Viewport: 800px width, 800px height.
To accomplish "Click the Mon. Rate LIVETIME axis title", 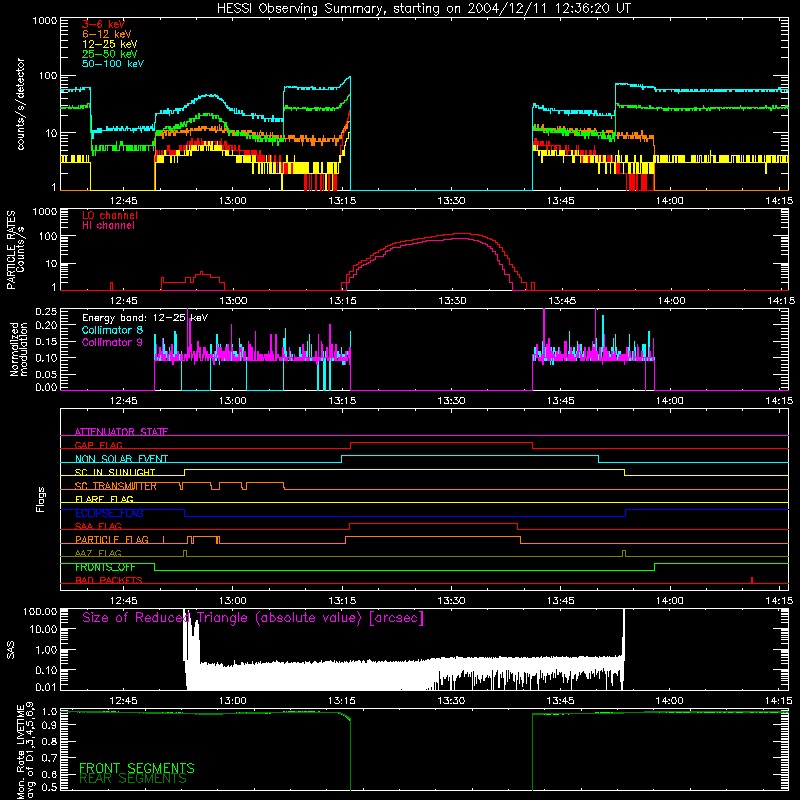I will 26,750.
